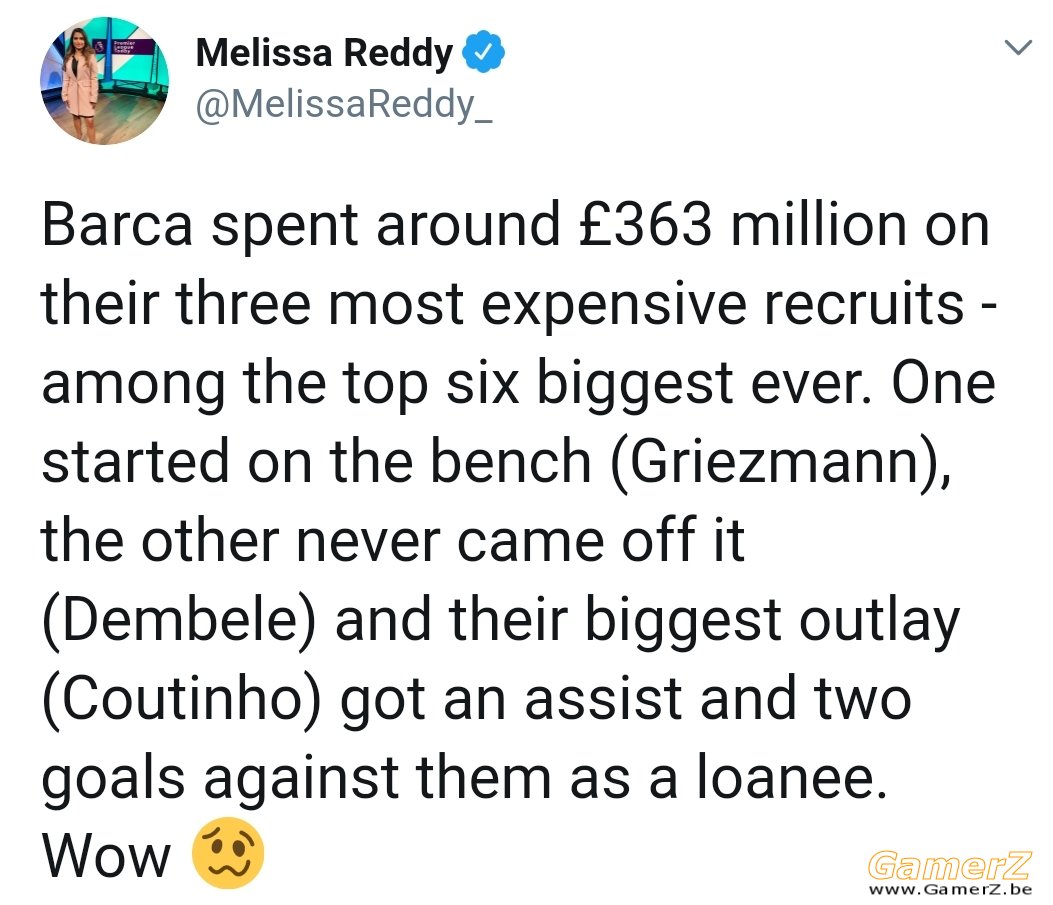The height and width of the screenshot is (905, 1053).
Task: Click the word Wow before emoji
Action: coord(106,856)
